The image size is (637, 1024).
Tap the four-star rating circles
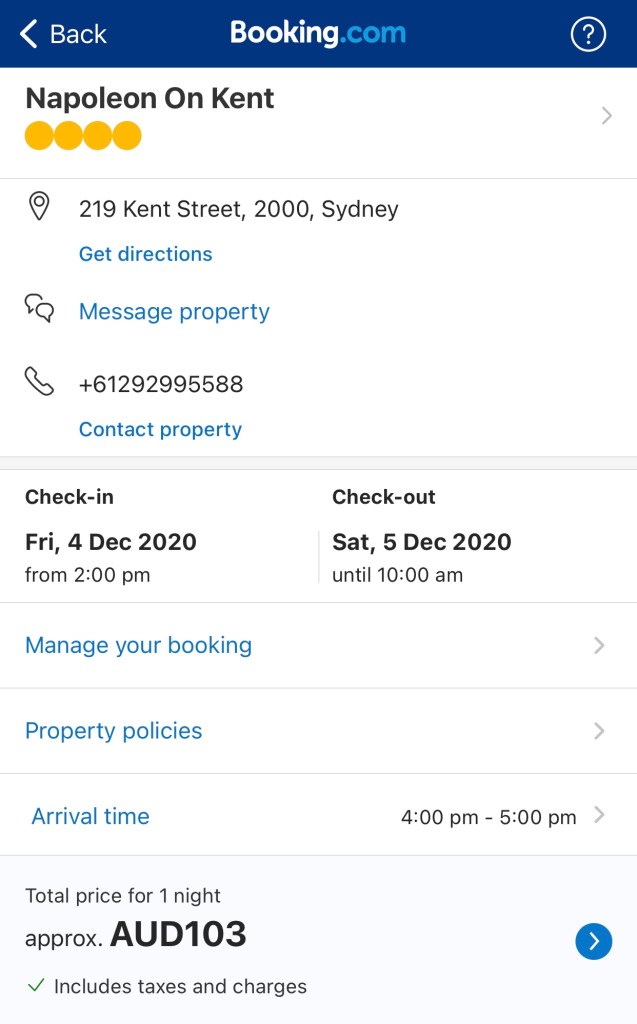pyautogui.click(x=83, y=135)
